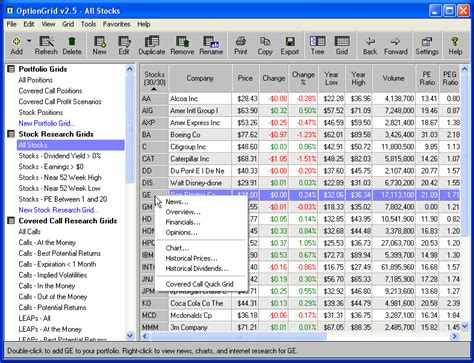The width and height of the screenshot is (474, 363).
Task: Select Calls - Implied Volatilities grid
Action: (53, 275)
